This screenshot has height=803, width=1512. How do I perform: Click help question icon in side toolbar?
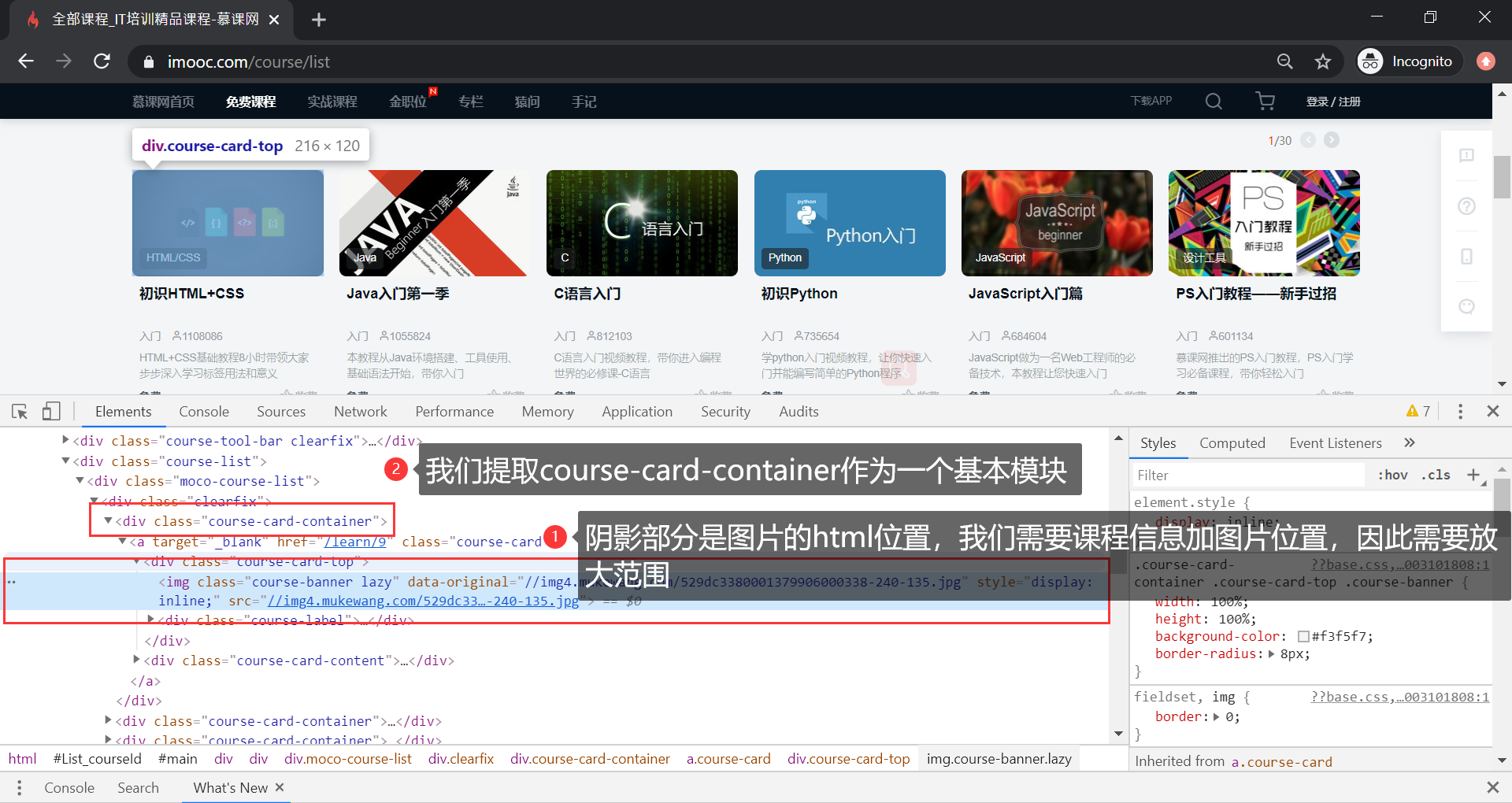coord(1466,206)
